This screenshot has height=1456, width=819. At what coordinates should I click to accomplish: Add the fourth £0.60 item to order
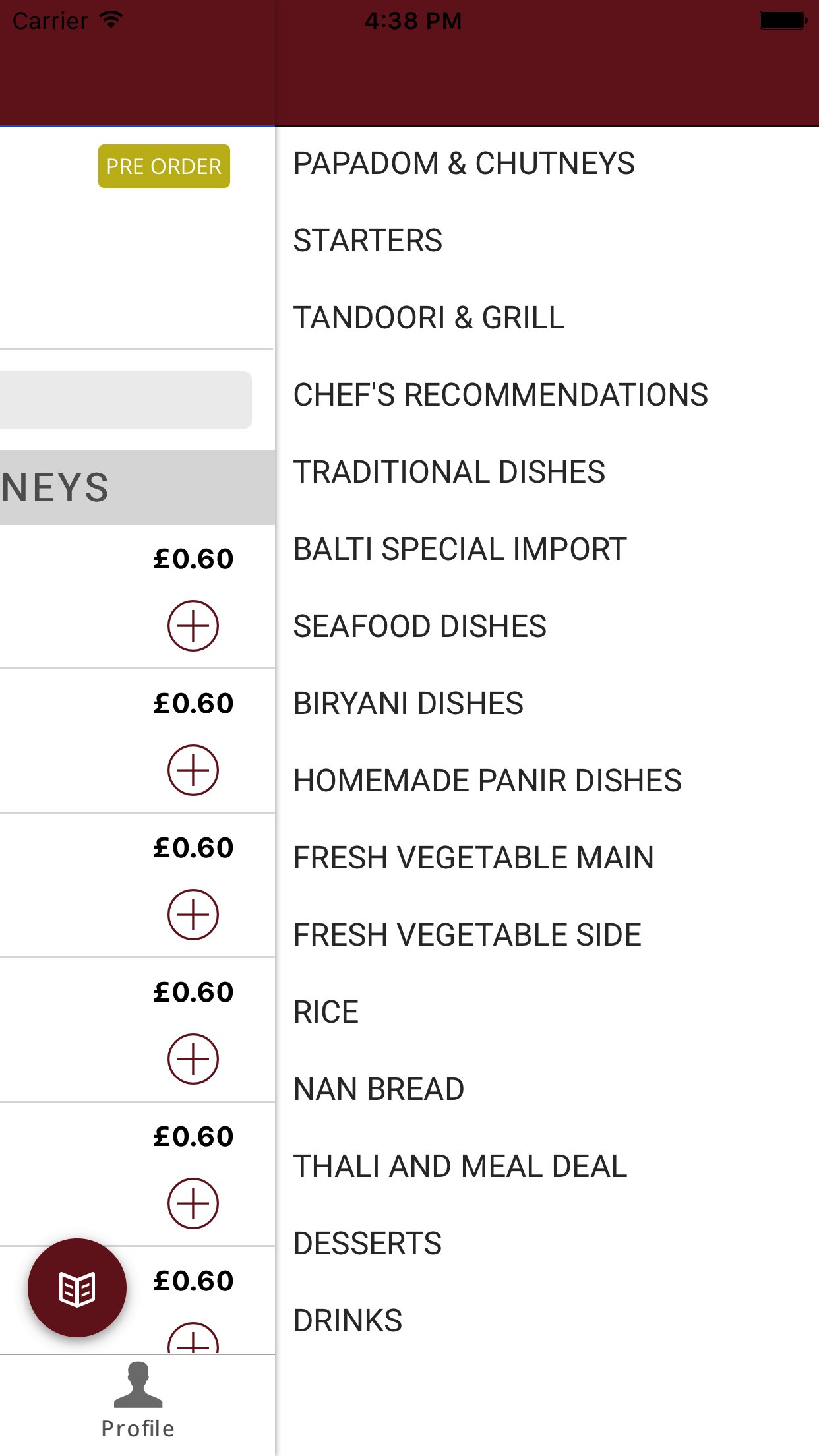(x=193, y=1058)
